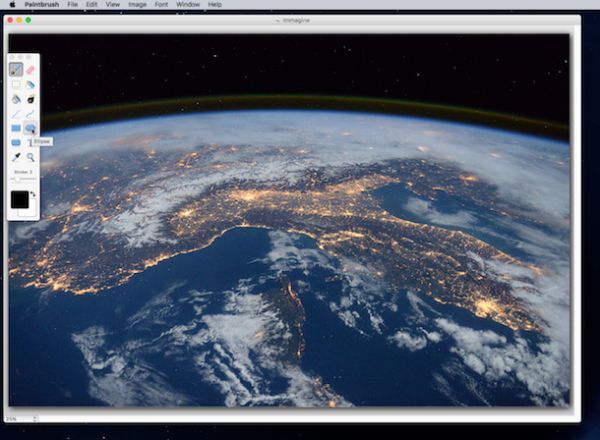
Task: Activate the Eyedropper color picker tool
Action: coord(16,157)
